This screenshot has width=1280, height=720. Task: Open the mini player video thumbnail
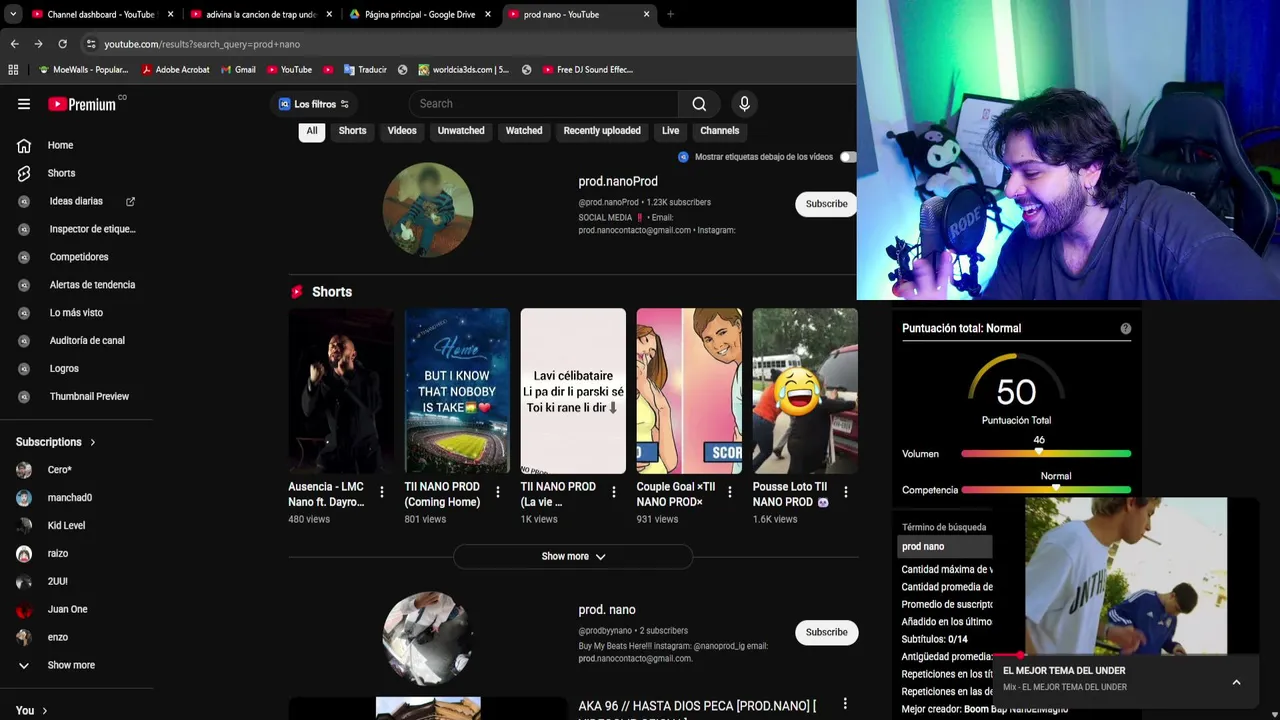point(1126,577)
